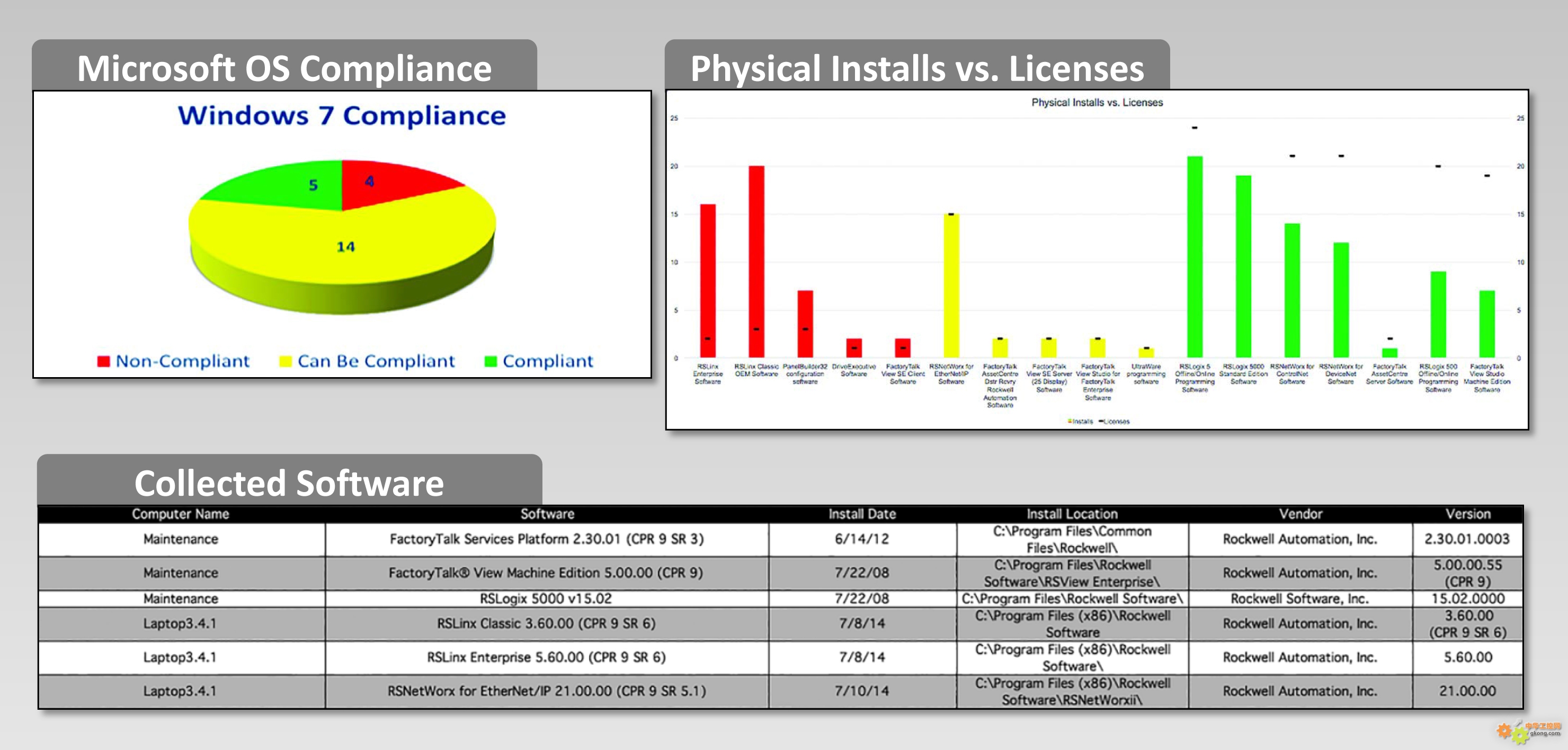Click the 3.60.00 (CPR 9 SR 6) version cell
This screenshot has width=1568, height=750.
click(x=1467, y=624)
